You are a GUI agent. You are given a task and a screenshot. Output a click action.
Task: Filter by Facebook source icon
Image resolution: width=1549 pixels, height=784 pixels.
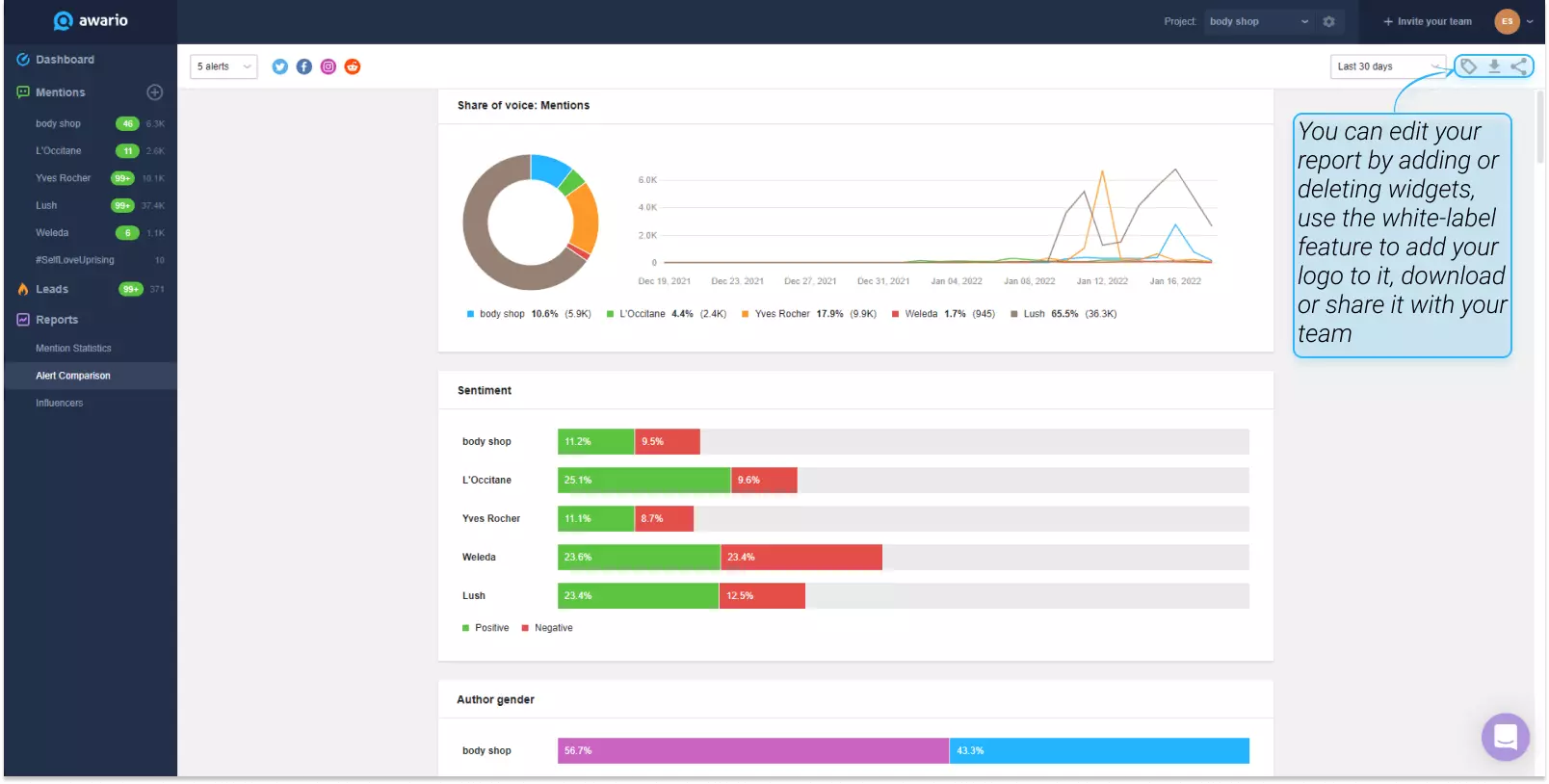coord(303,66)
